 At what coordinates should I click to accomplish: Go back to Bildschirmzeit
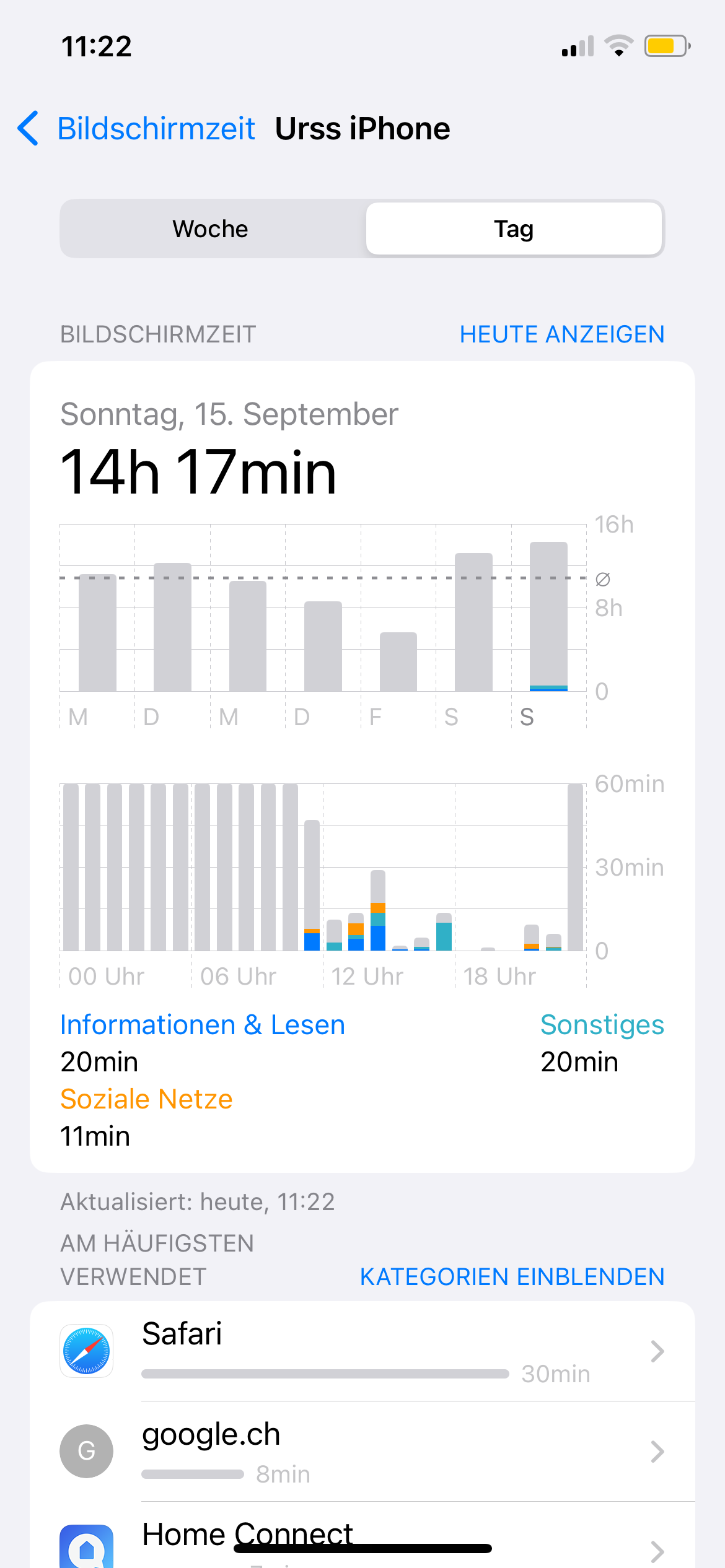click(156, 129)
